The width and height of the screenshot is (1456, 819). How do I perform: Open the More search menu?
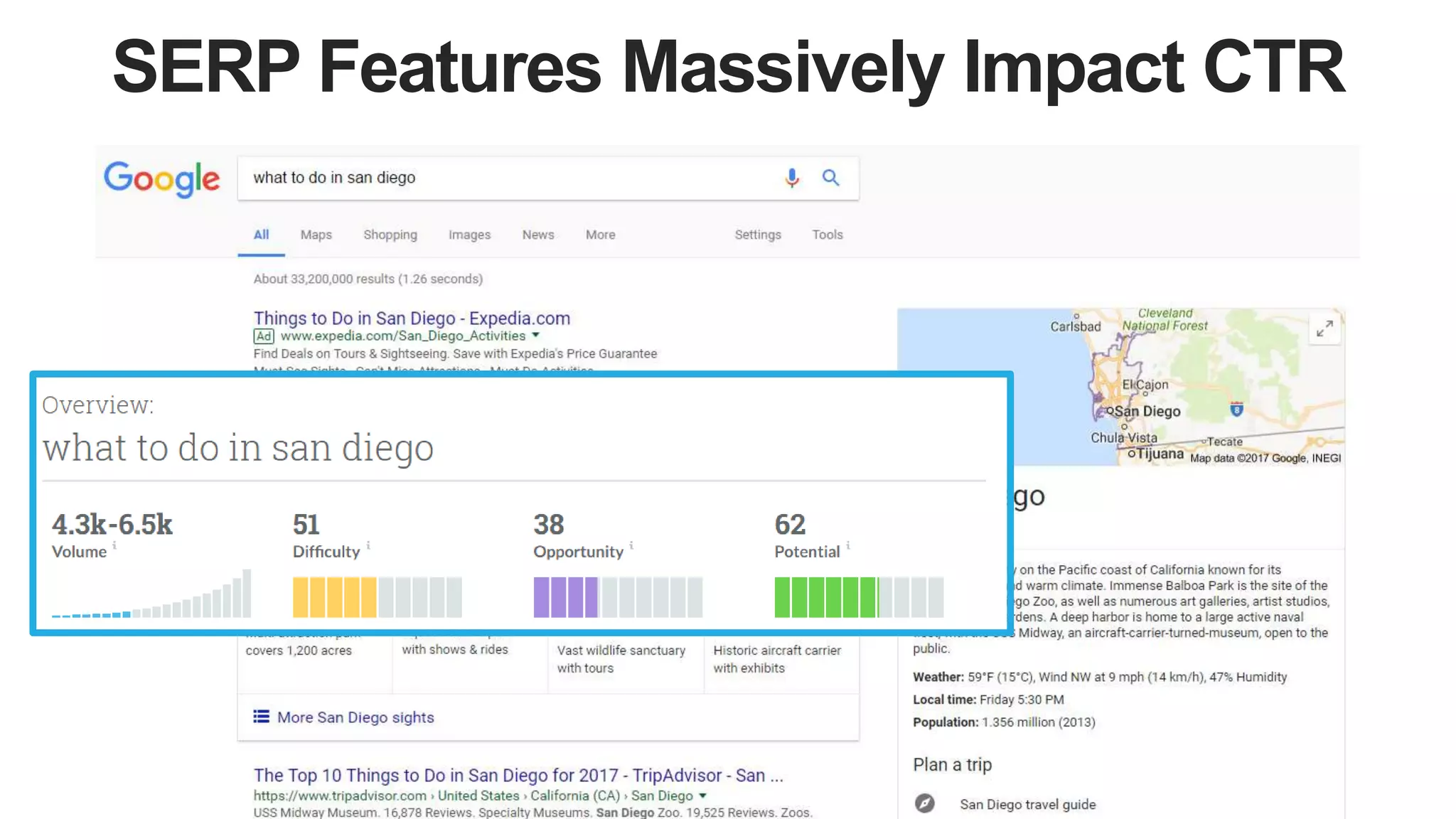(601, 235)
